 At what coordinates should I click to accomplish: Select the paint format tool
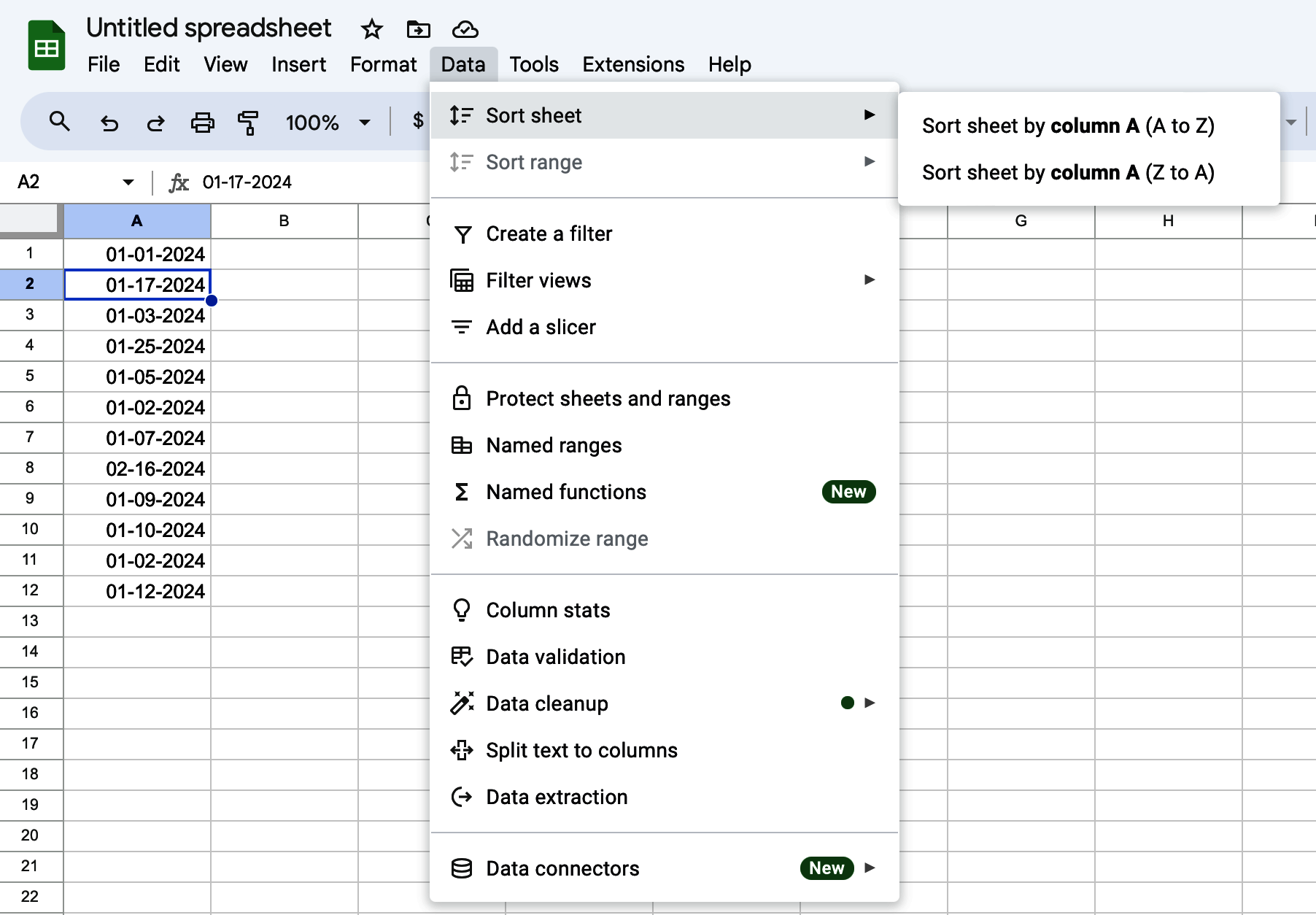(249, 123)
